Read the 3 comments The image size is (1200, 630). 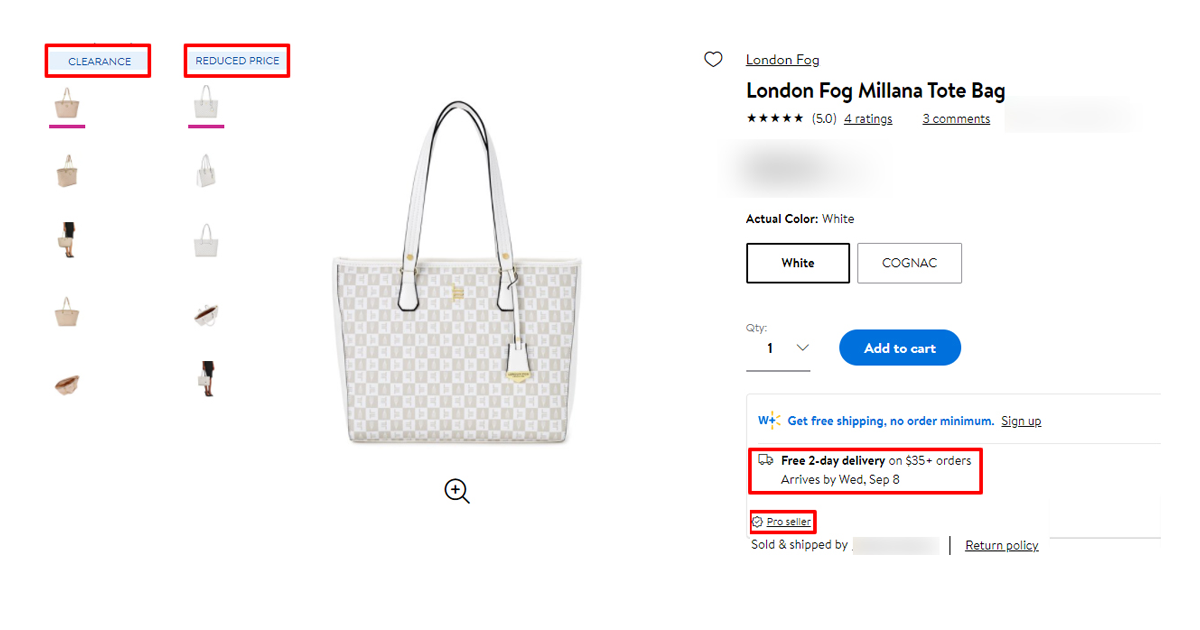pos(955,118)
